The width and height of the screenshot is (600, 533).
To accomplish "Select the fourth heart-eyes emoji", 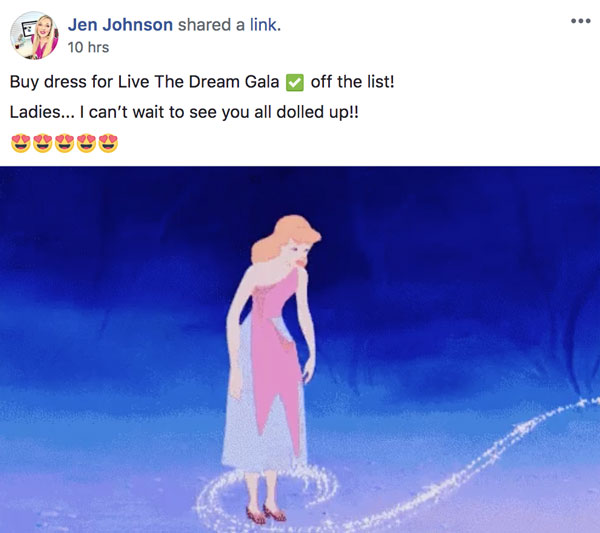I will coord(86,143).
